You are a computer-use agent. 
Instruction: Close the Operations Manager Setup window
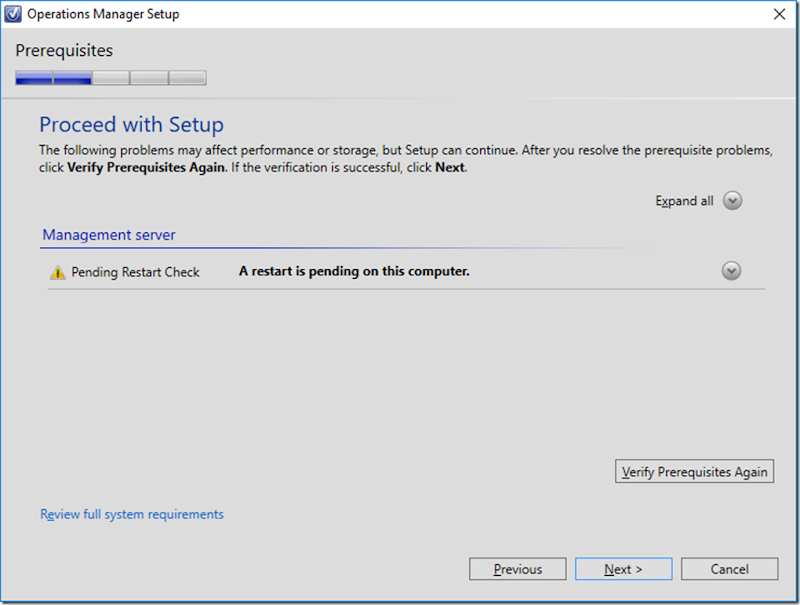tap(779, 14)
